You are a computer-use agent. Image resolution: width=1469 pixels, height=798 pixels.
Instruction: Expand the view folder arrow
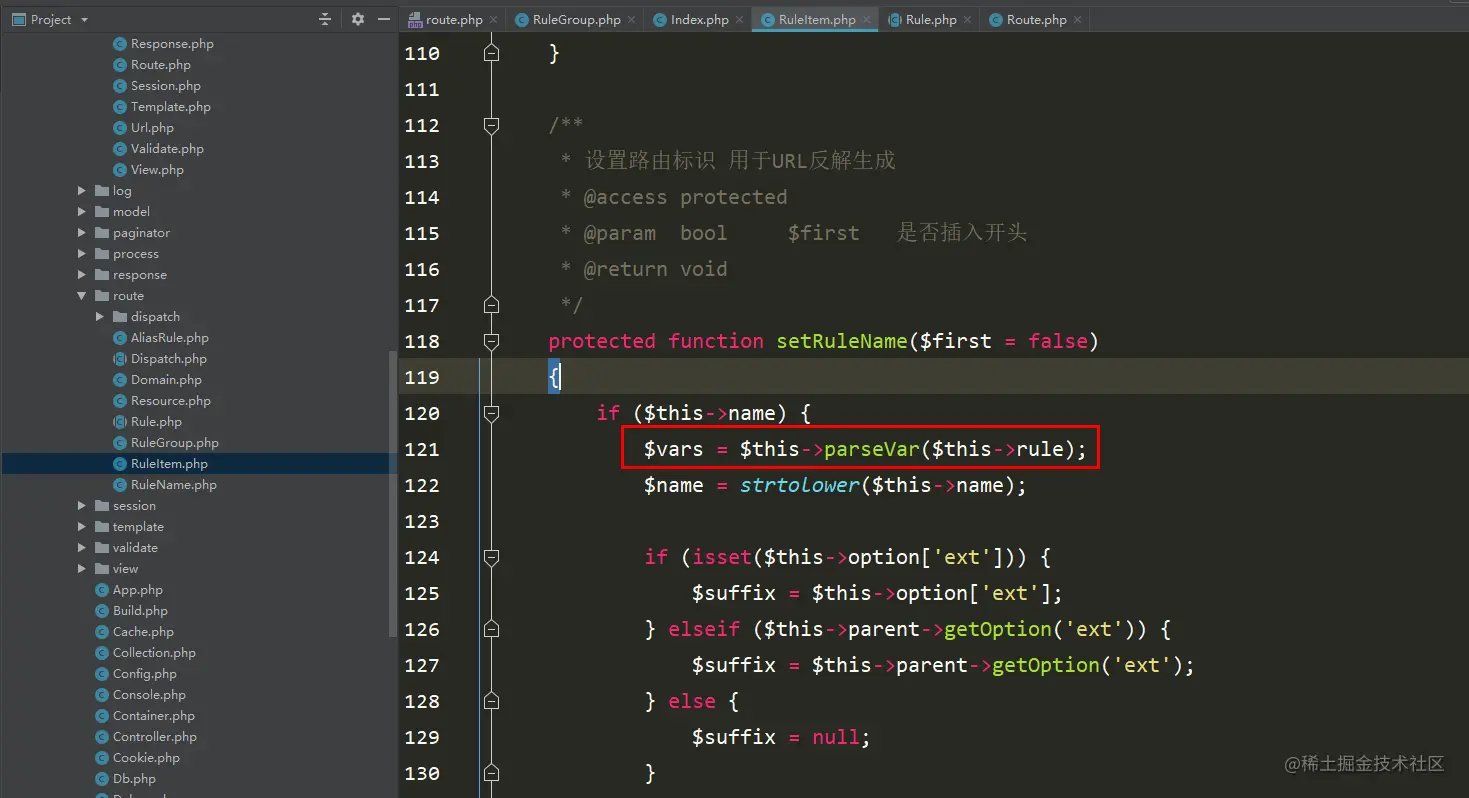[x=82, y=568]
